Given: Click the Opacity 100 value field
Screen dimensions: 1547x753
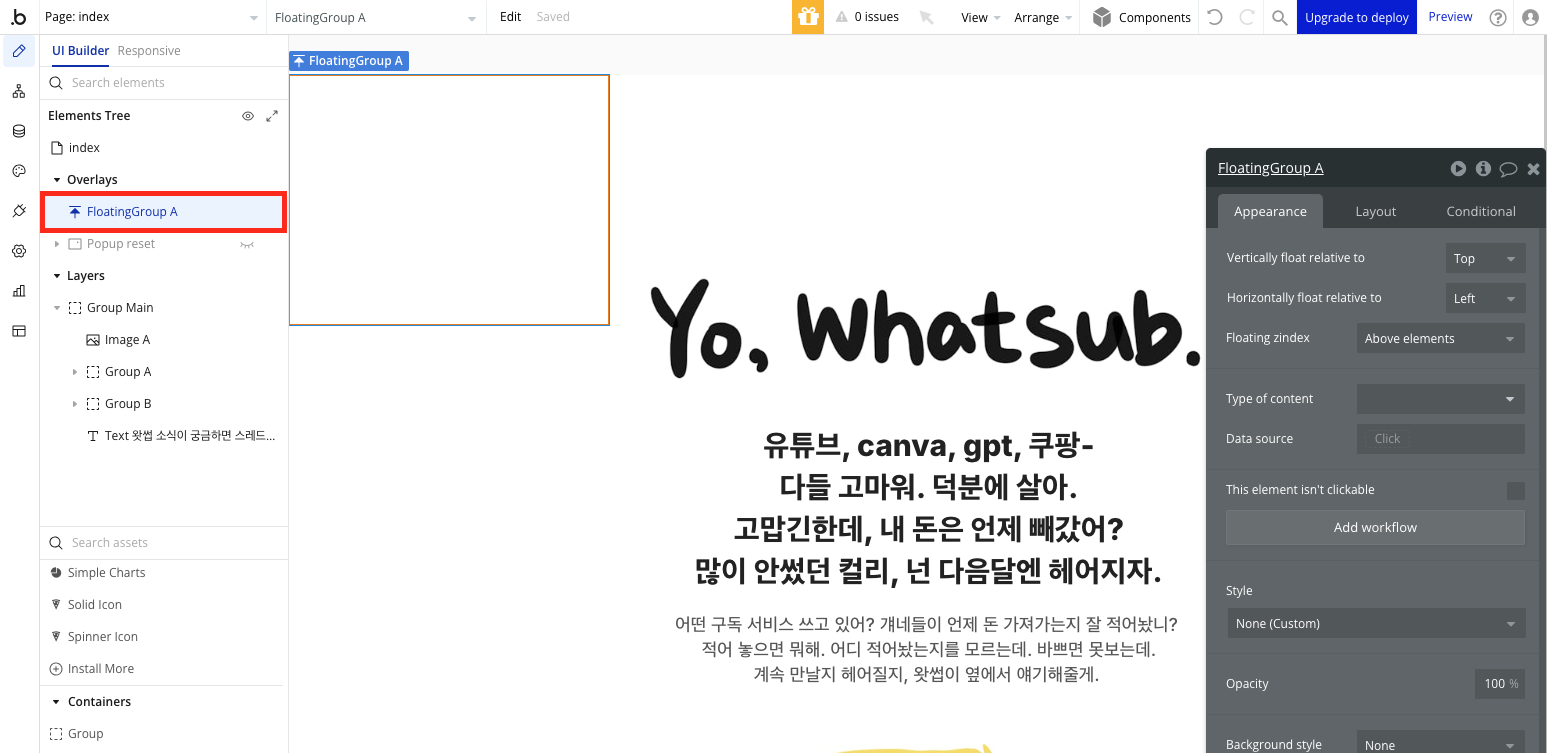Looking at the screenshot, I should [1499, 684].
